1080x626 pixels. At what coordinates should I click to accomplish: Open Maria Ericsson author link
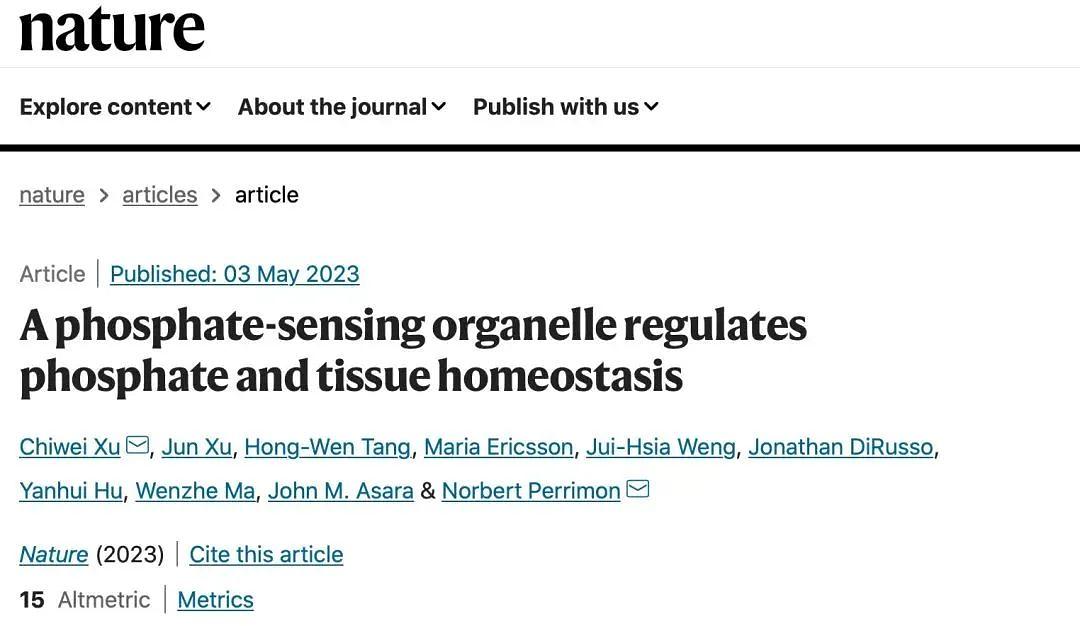click(x=498, y=447)
